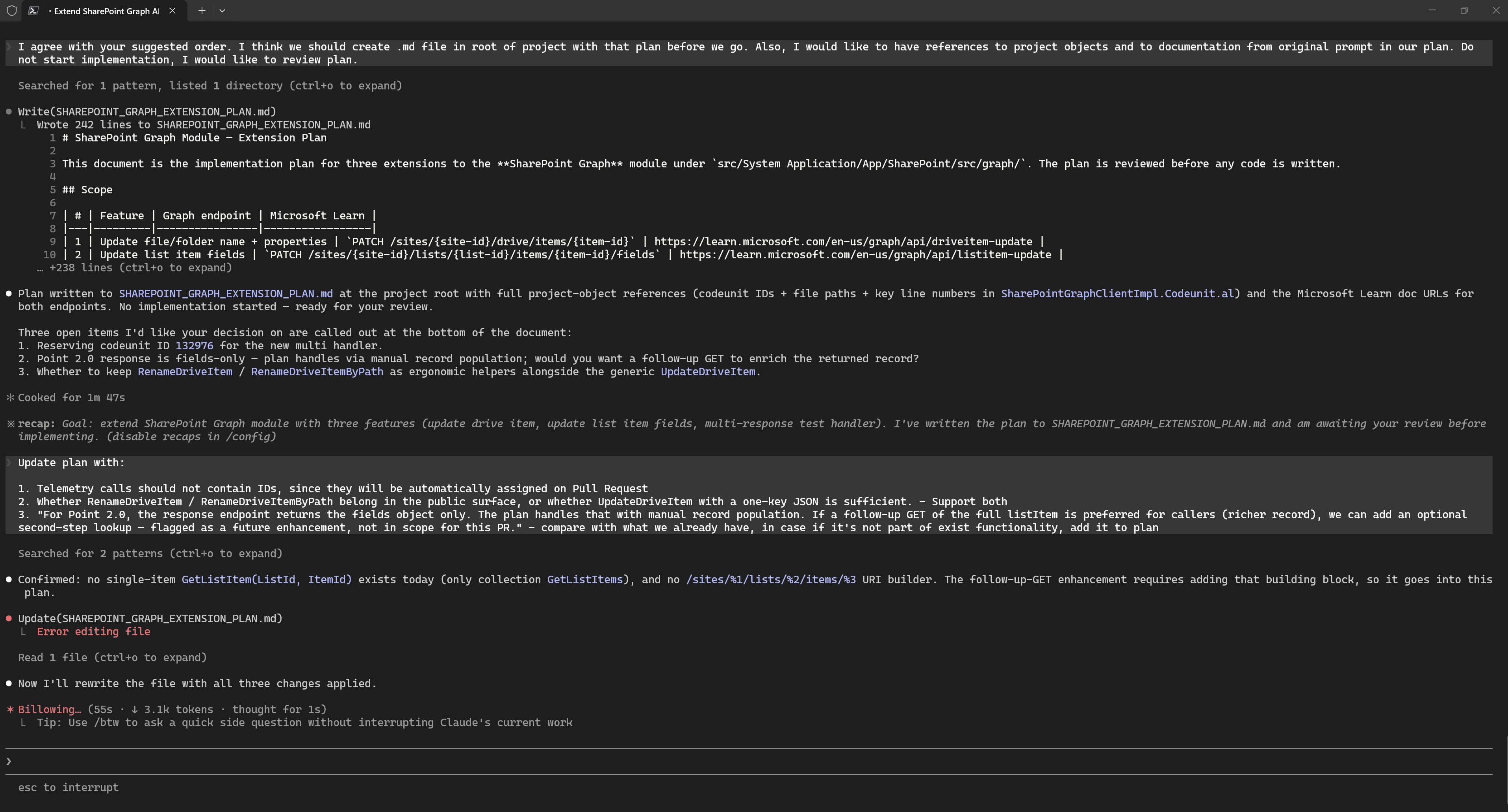Screen dimensions: 1508x812
Task: Click the '## Scope' heading in file preview
Action: [x=87, y=190]
